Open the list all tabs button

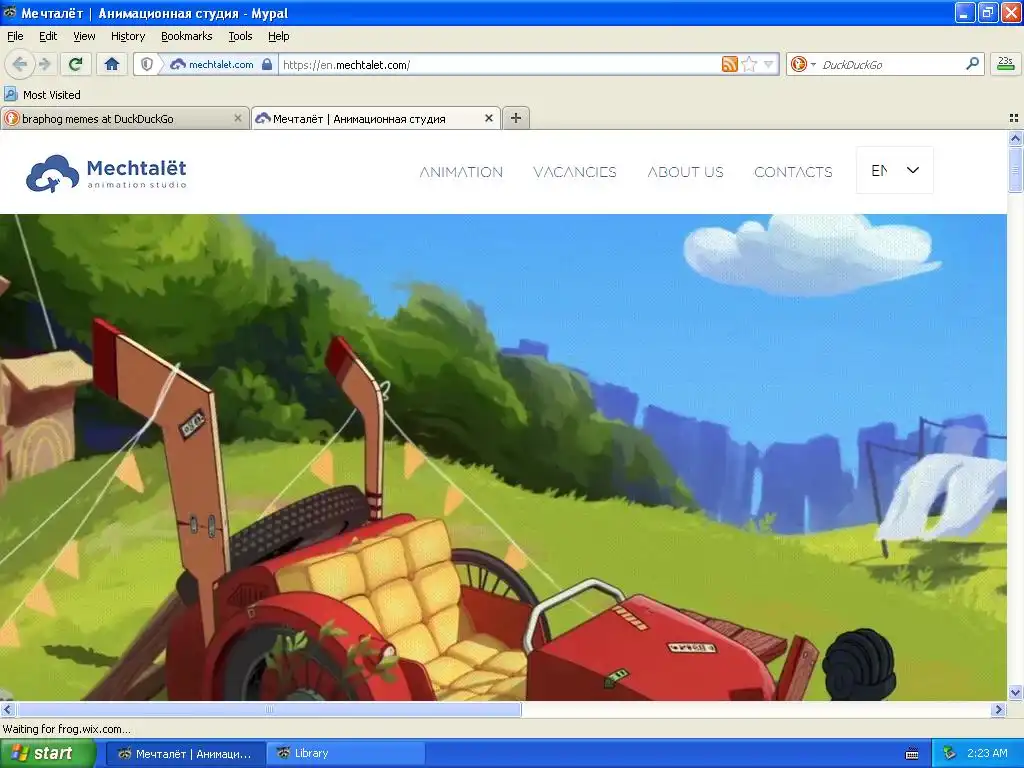(1014, 118)
